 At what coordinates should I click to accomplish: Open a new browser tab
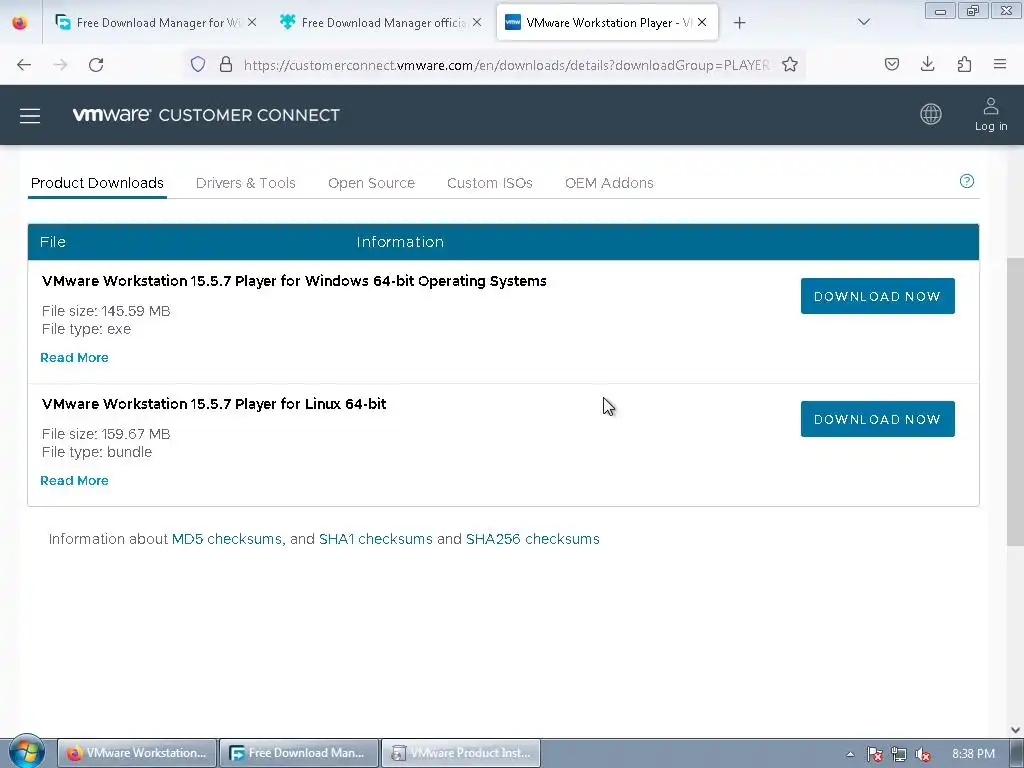point(739,23)
